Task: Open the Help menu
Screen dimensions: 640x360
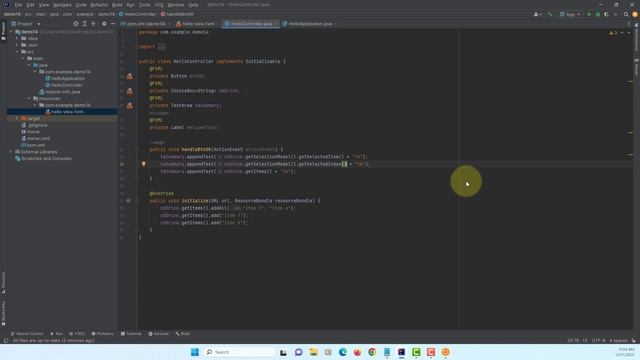Action: [x=193, y=5]
